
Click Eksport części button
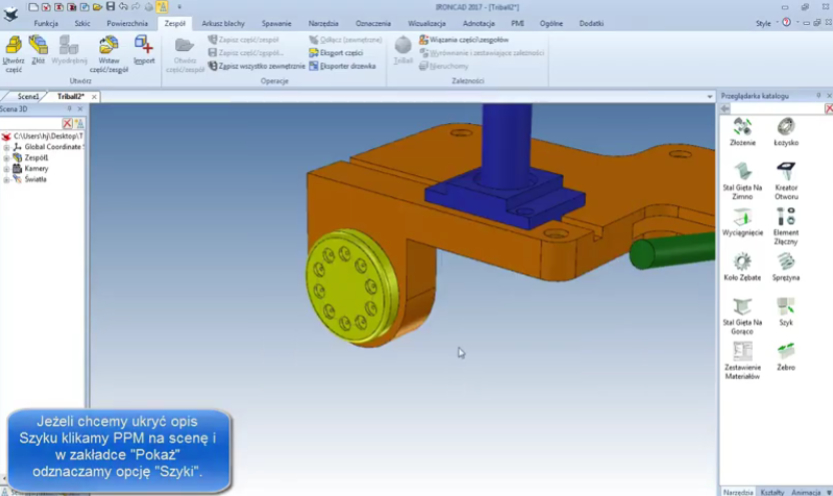pyautogui.click(x=338, y=53)
